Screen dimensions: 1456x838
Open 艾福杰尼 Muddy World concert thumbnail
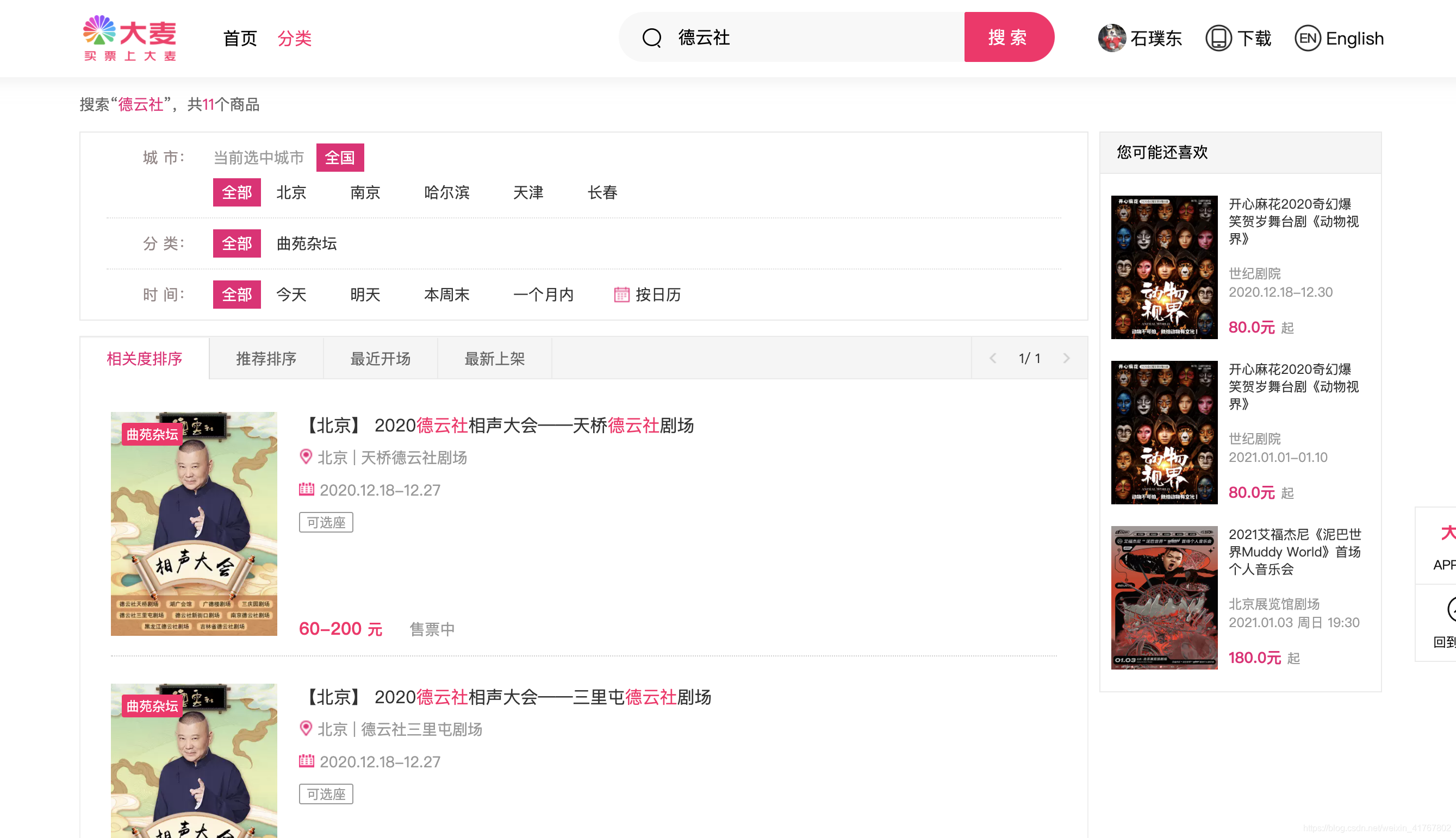[x=1163, y=597]
